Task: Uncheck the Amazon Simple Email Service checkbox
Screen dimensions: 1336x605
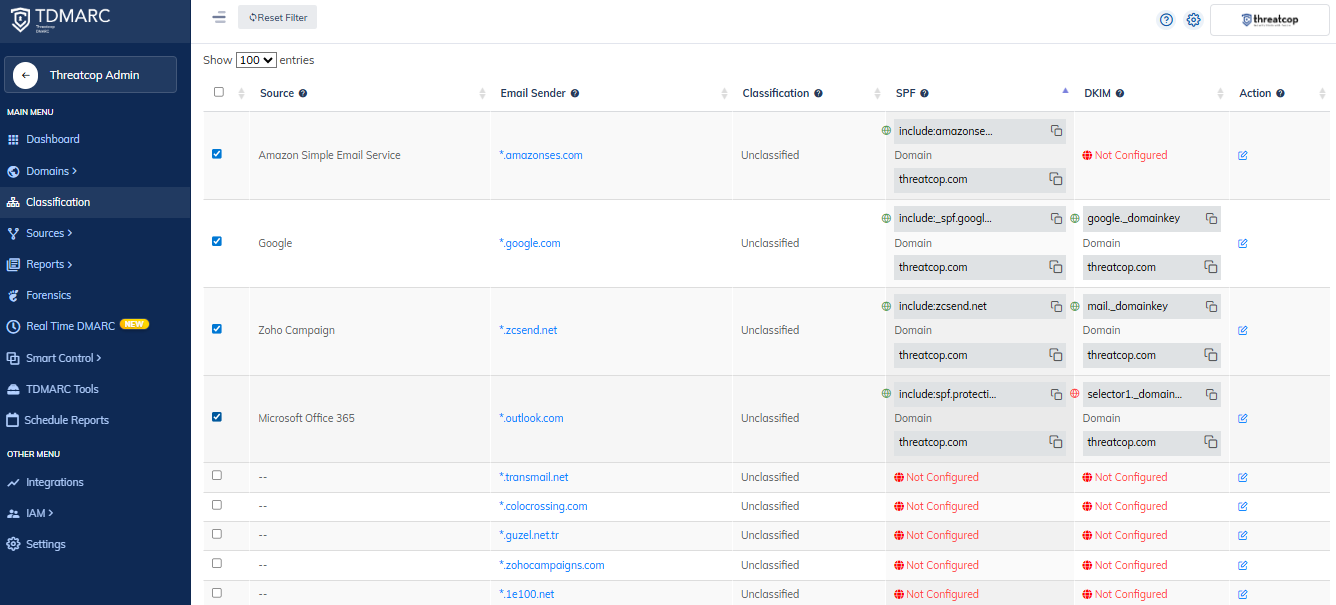Action: [217, 154]
